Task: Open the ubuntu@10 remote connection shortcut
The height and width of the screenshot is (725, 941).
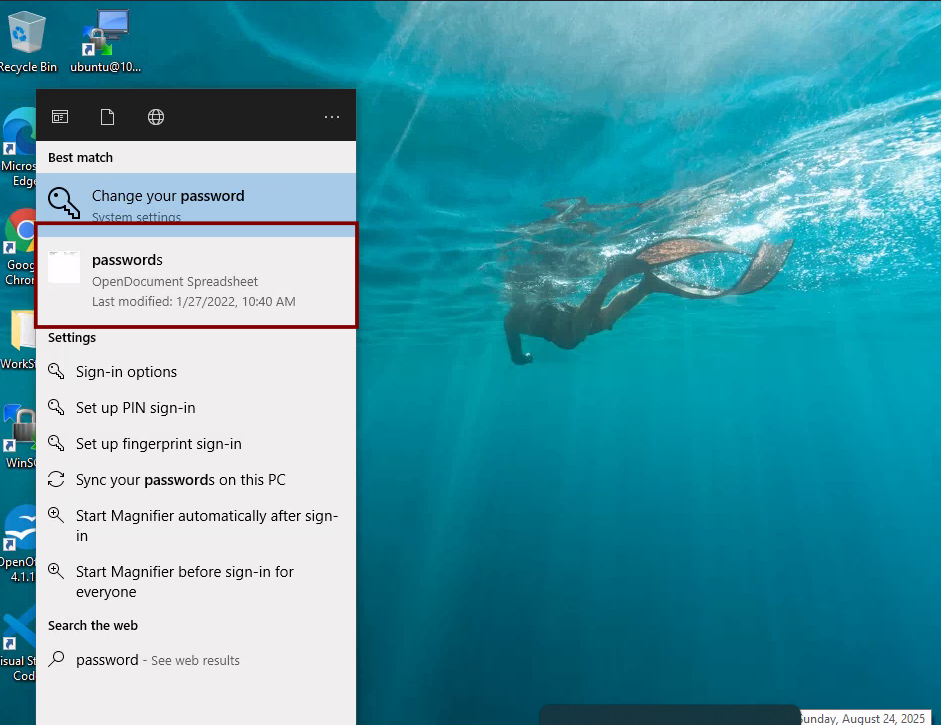Action: [x=106, y=40]
